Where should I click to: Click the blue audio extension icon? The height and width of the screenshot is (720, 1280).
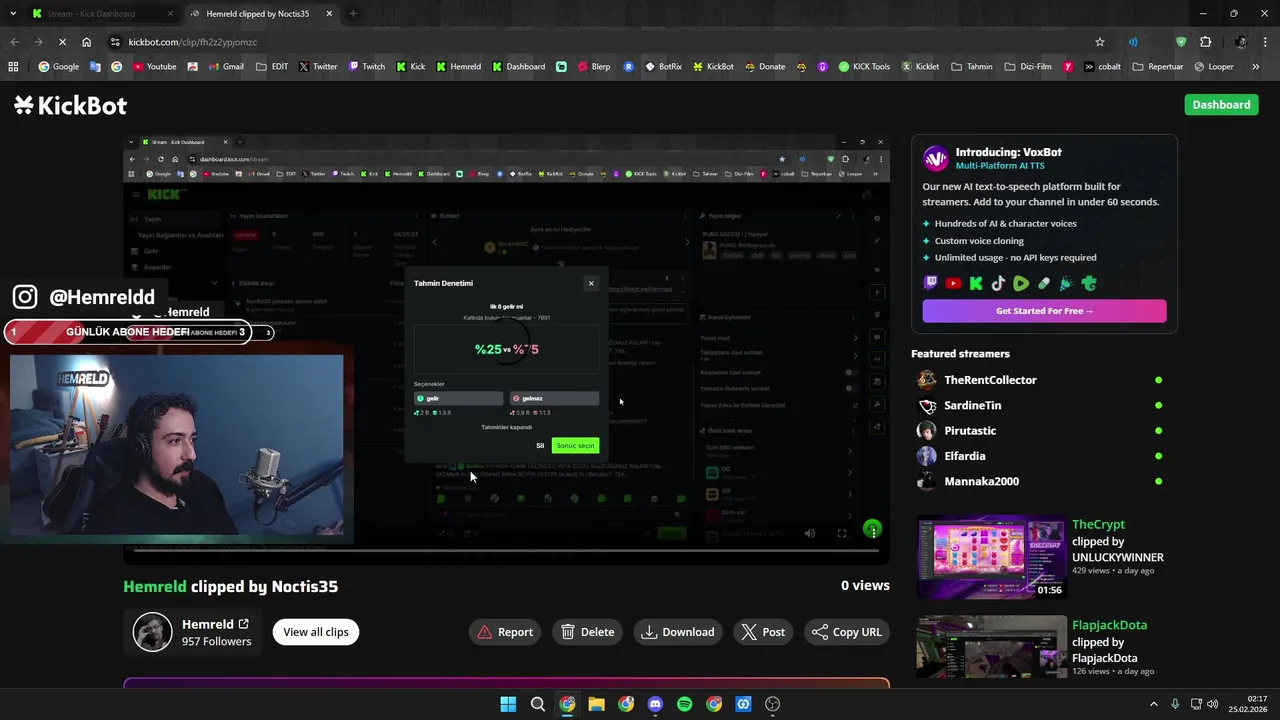pos(1133,42)
